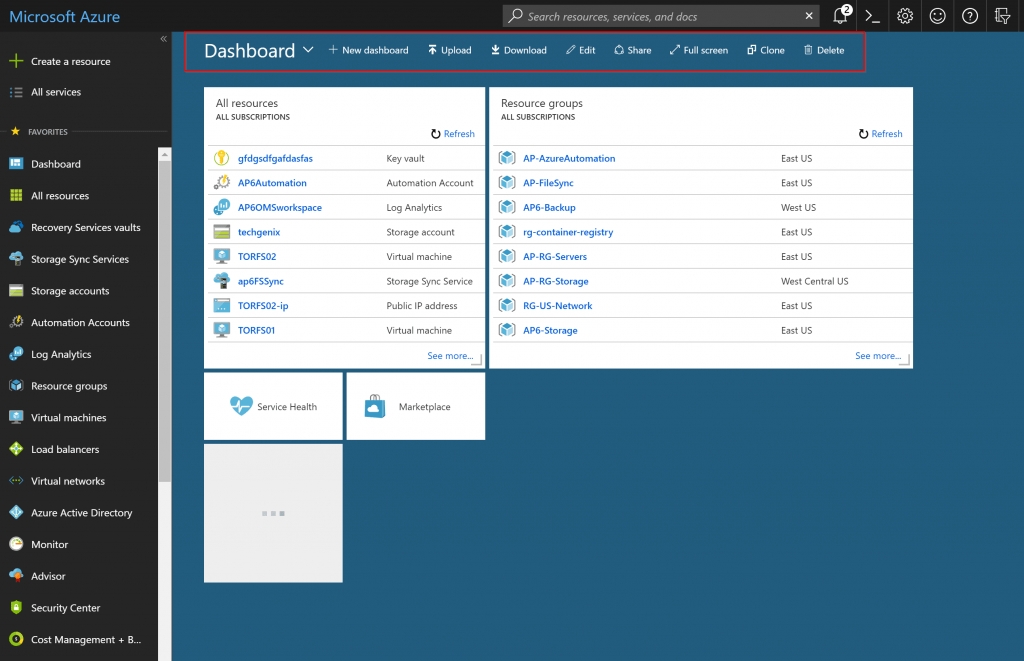Screen dimensions: 1024x661
Task: Share the dashboard
Action: coord(632,50)
